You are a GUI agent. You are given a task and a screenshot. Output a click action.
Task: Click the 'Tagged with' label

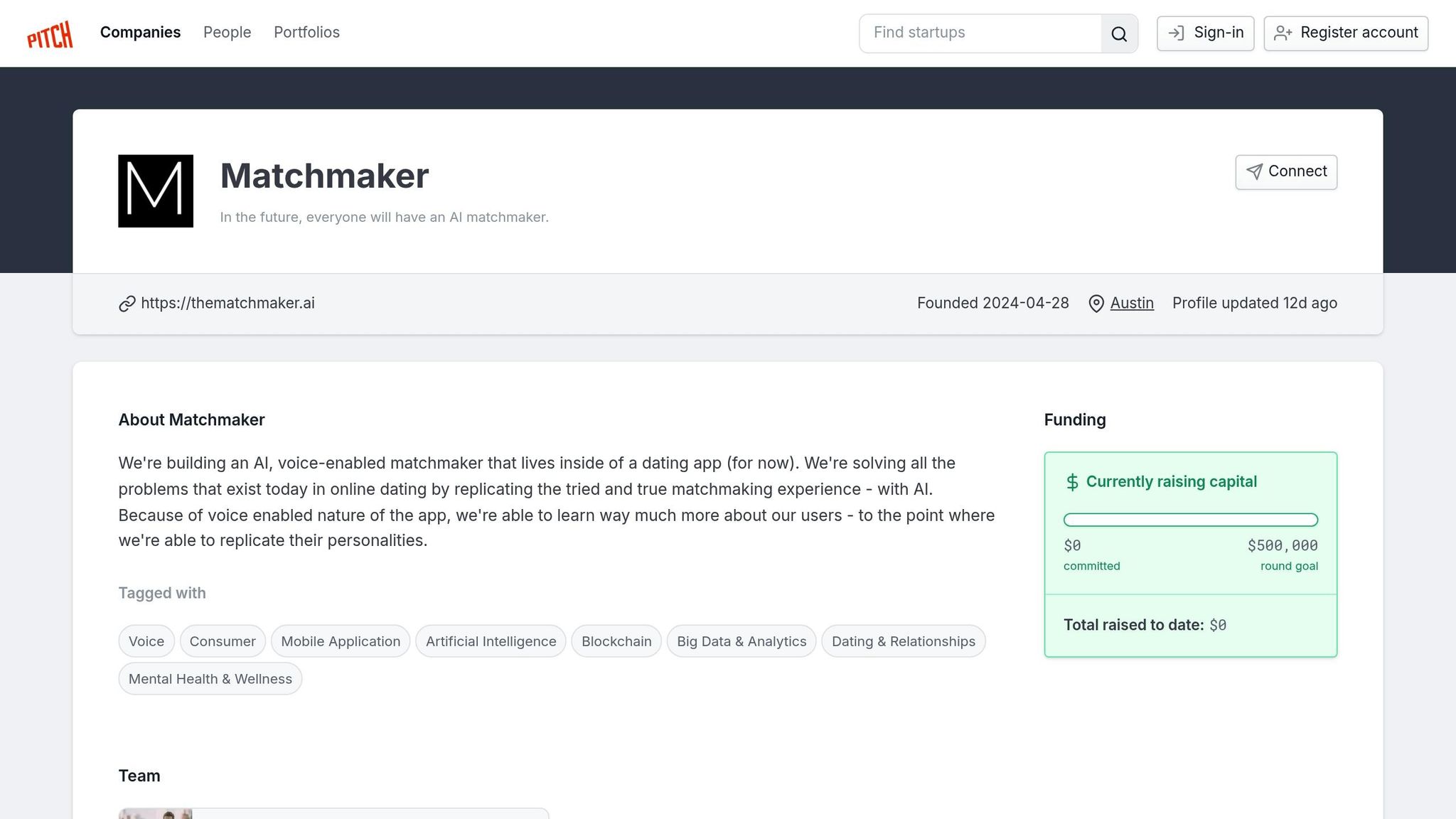pos(162,593)
